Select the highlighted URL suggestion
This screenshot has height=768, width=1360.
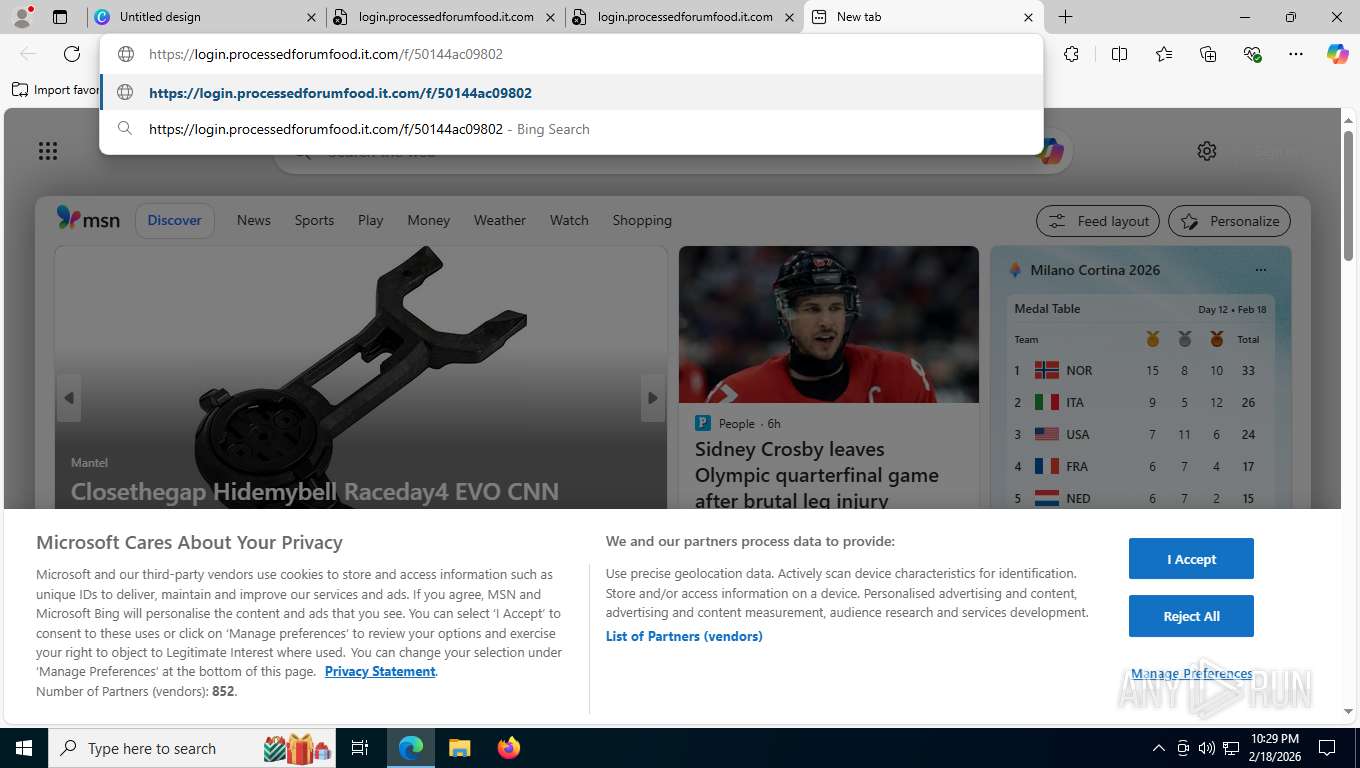570,93
